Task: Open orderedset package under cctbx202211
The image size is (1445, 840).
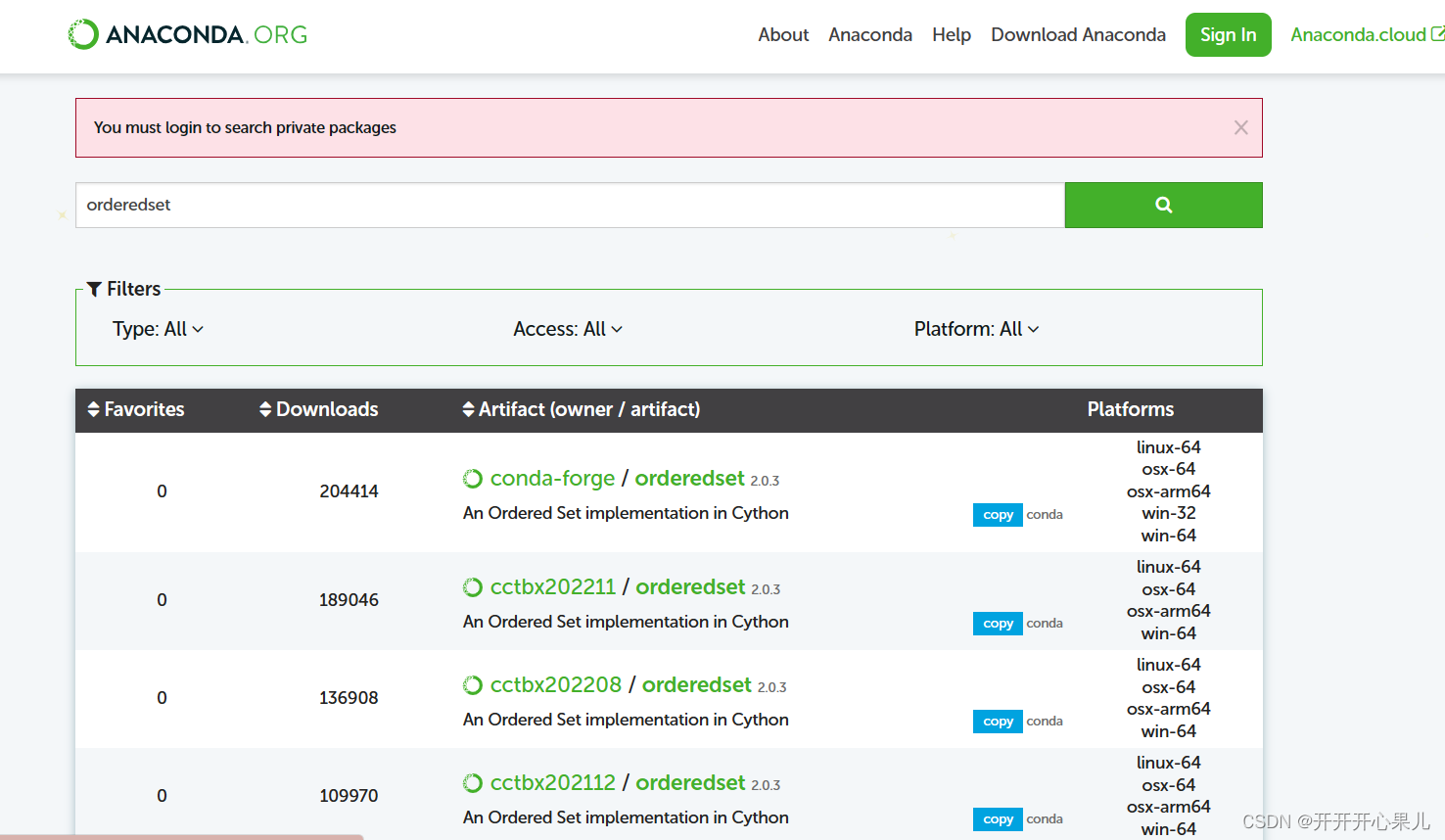Action: click(x=690, y=587)
